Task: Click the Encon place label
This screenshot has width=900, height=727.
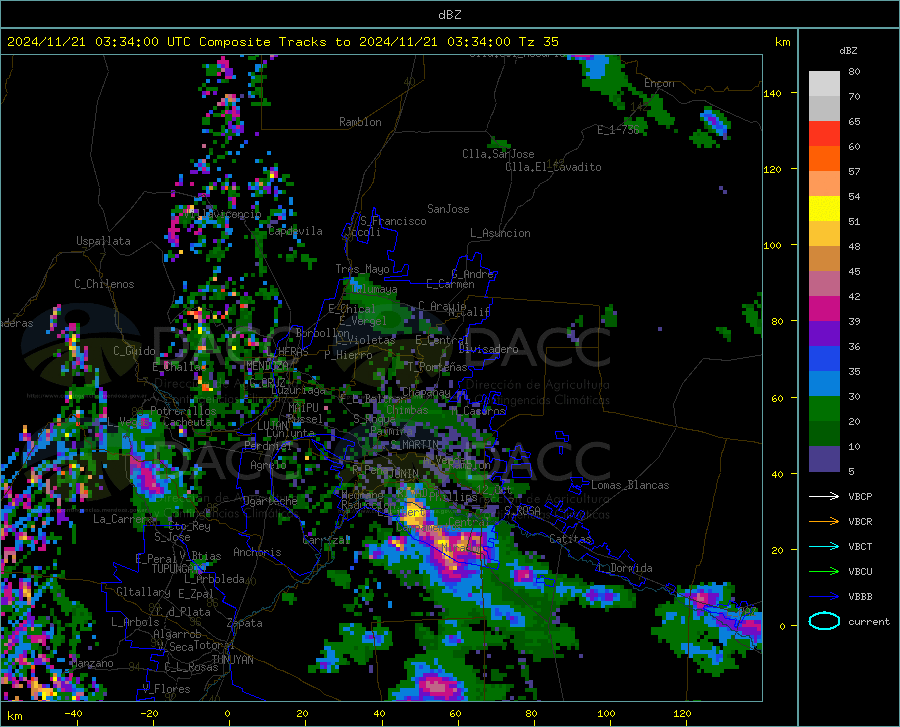Action: coord(659,83)
